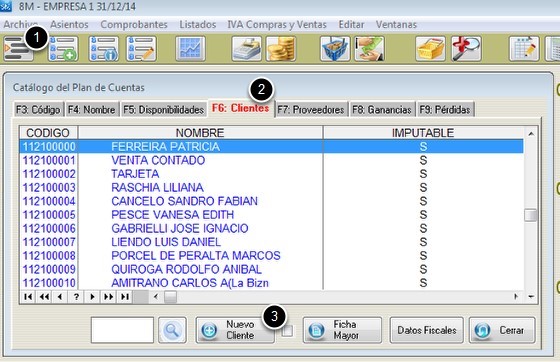The height and width of the screenshot is (362, 560).
Task: Open the Ventanas menu
Action: (396, 24)
